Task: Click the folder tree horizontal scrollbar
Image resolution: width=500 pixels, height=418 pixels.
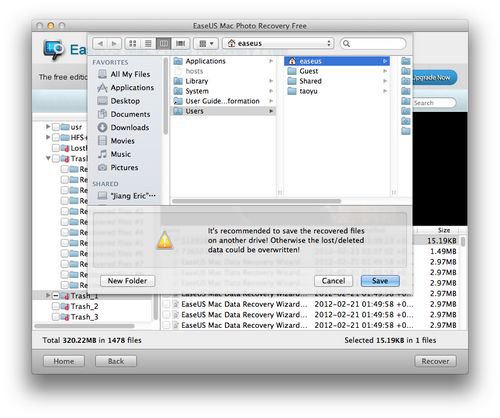Action: (85, 326)
